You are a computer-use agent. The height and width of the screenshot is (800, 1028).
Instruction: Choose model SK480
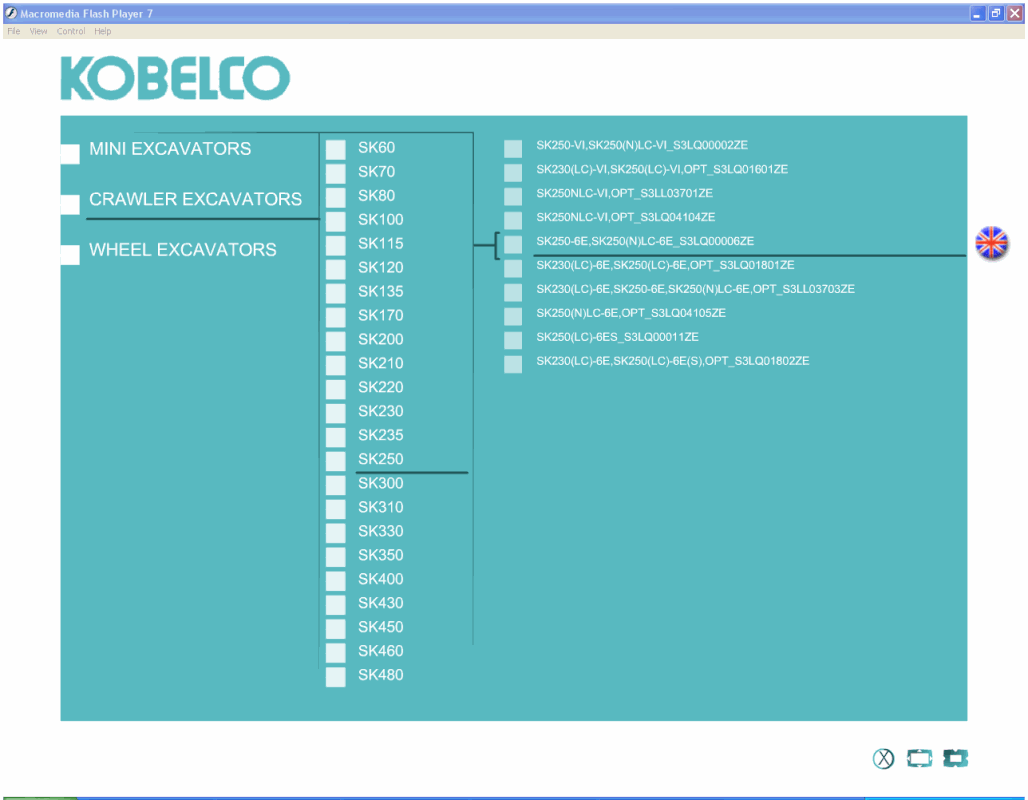tap(380, 675)
